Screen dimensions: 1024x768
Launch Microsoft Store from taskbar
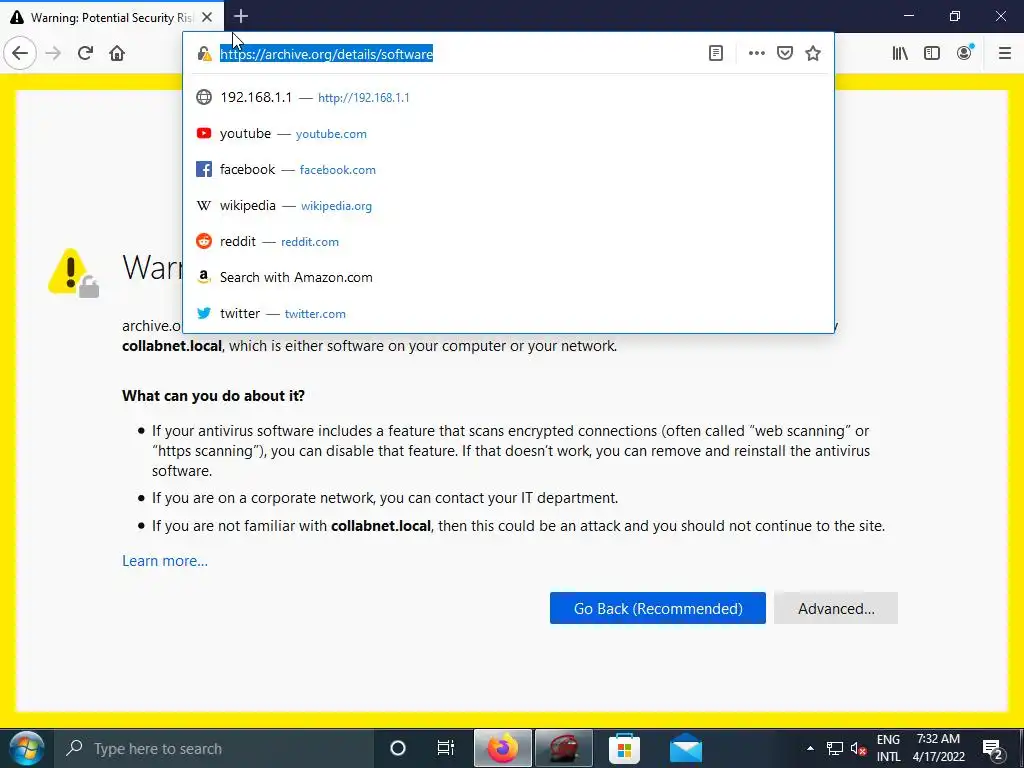point(624,748)
